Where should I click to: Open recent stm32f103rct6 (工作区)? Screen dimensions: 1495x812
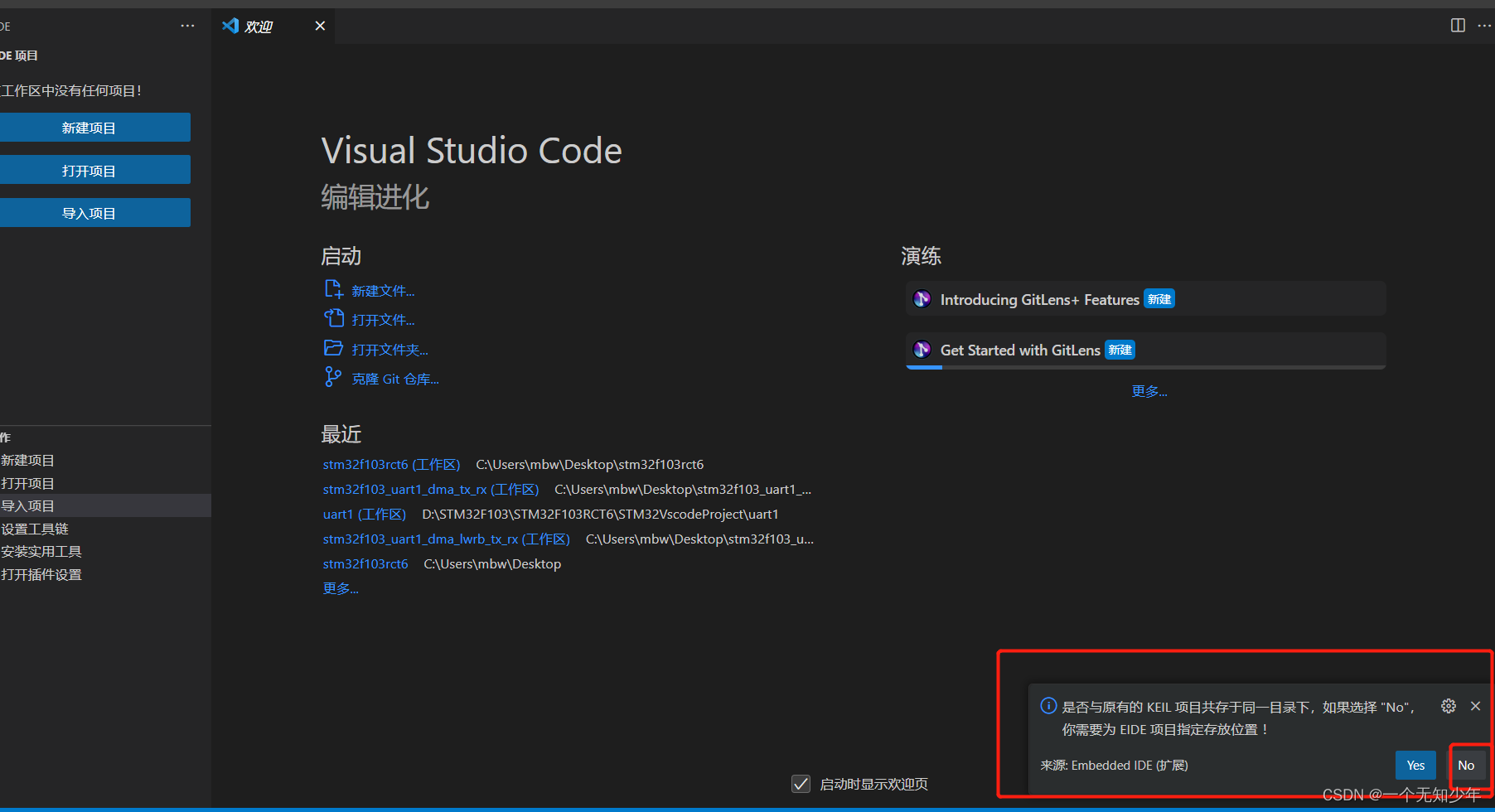coord(391,464)
